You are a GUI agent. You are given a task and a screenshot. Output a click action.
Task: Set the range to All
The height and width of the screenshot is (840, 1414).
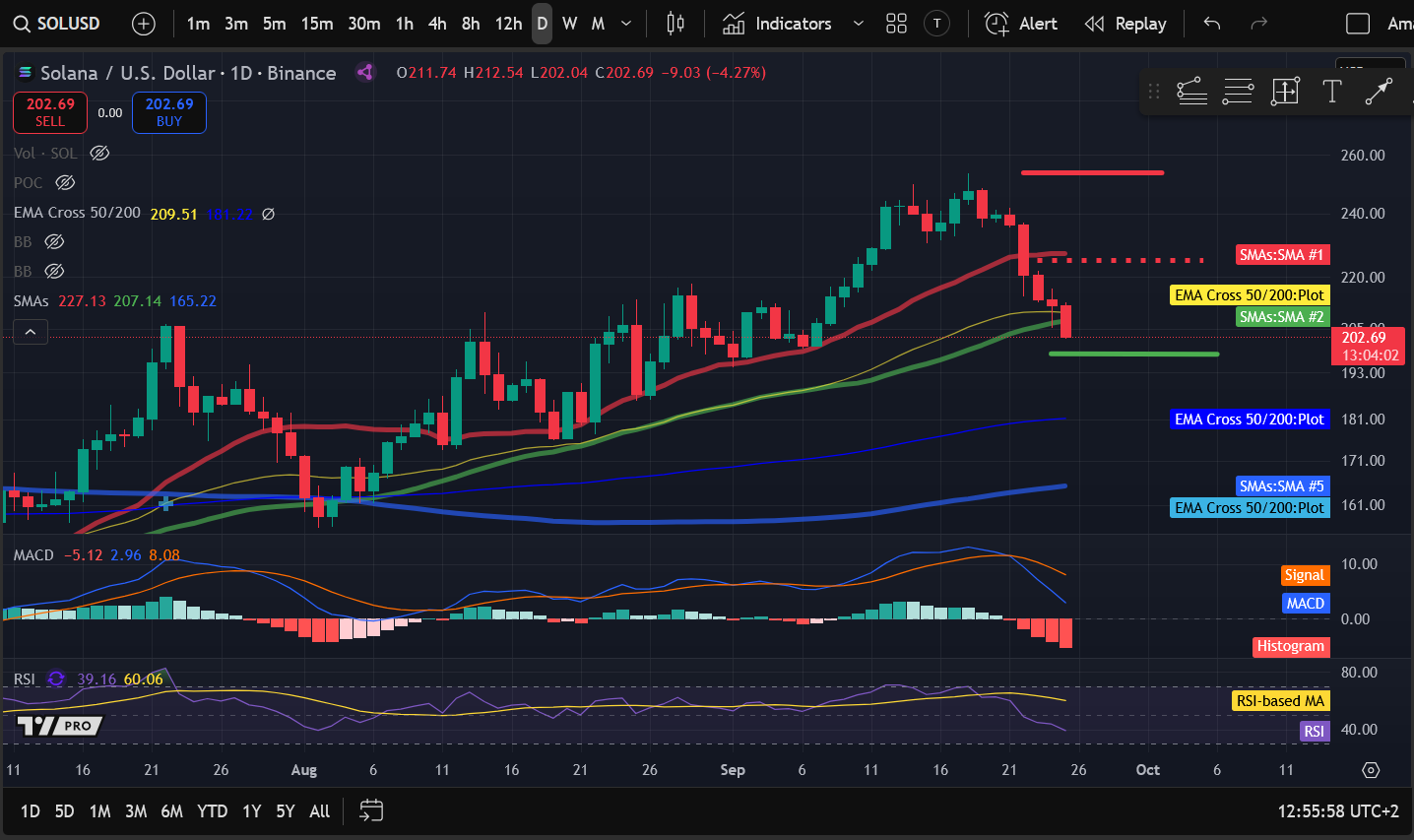[319, 811]
